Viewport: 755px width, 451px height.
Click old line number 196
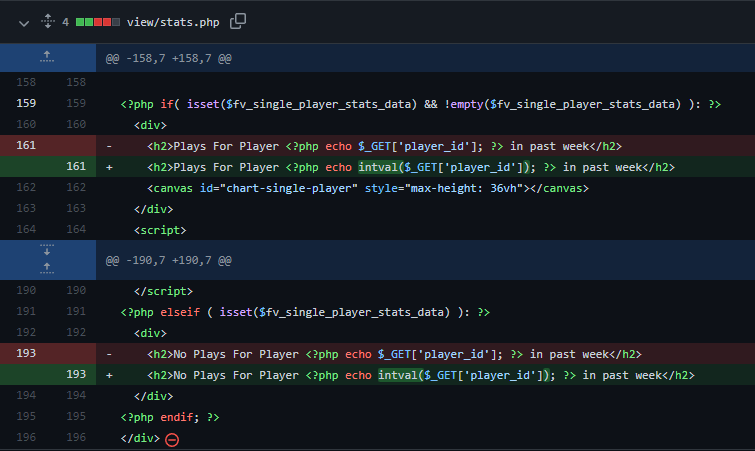[x=26, y=437]
